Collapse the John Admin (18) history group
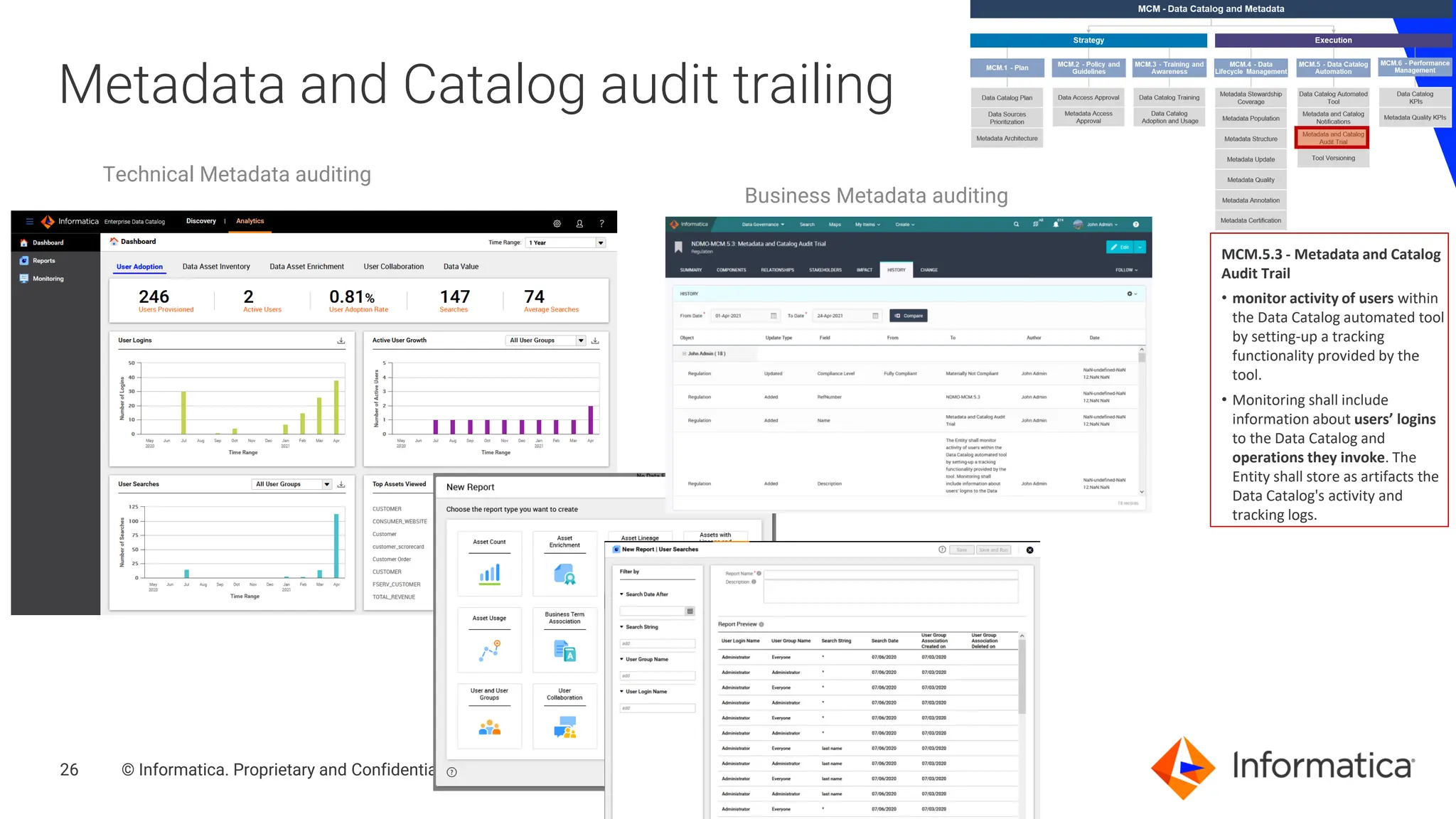This screenshot has height=819, width=1456. 684,353
